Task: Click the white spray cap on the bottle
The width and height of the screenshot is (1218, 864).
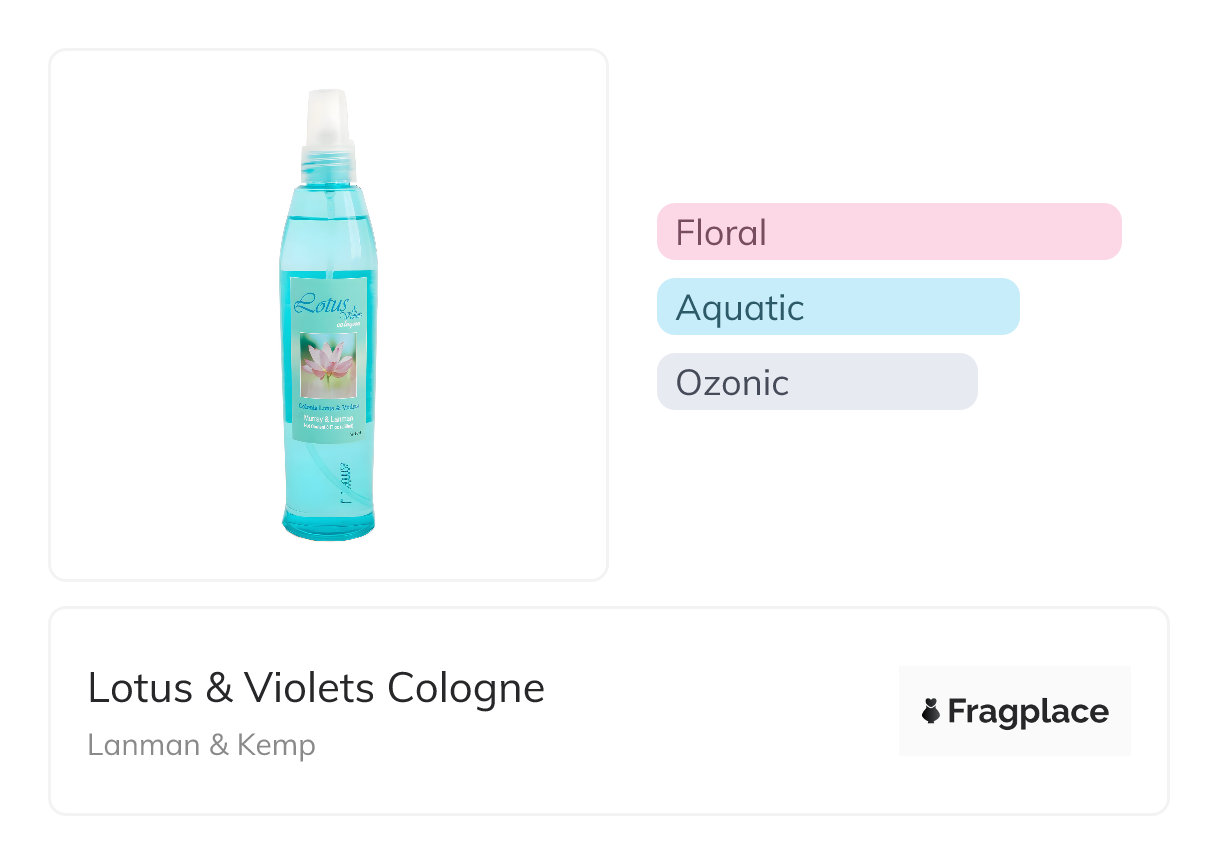Action: click(x=328, y=115)
